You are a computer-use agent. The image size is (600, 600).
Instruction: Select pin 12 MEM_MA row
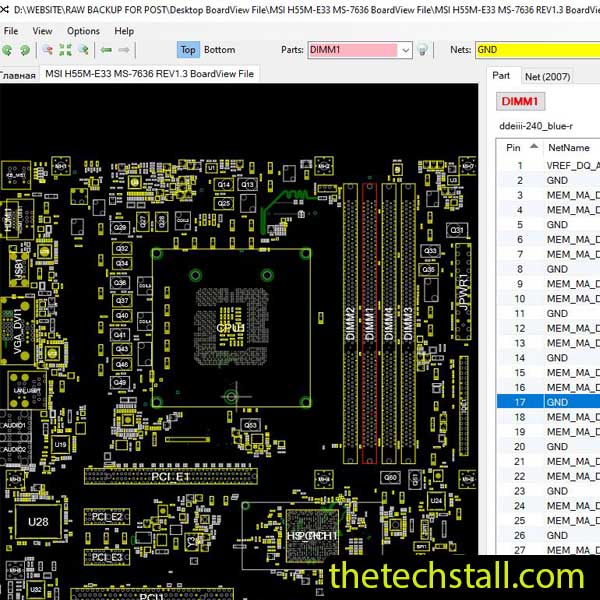pyautogui.click(x=548, y=328)
